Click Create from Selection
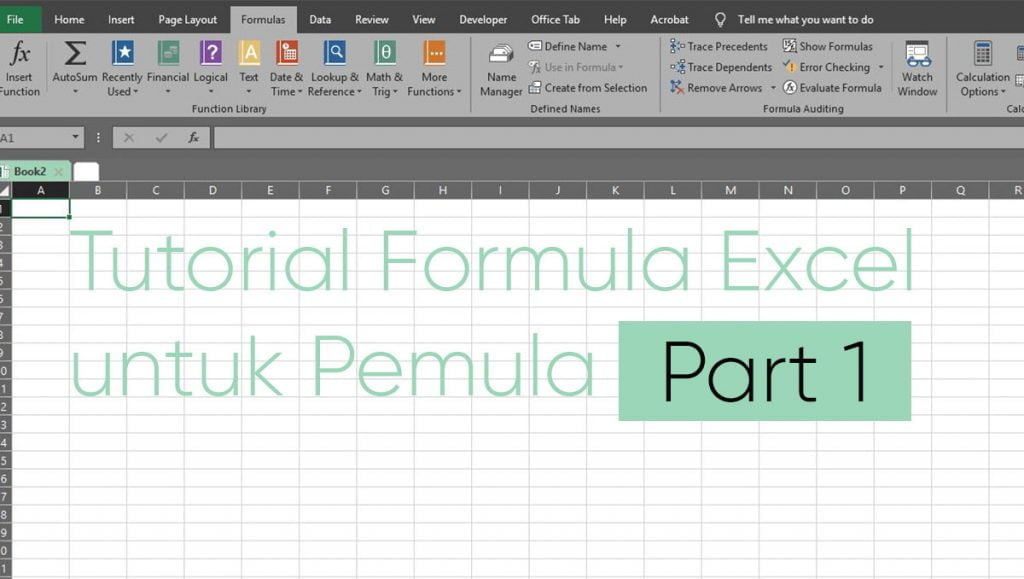Image resolution: width=1024 pixels, height=579 pixels. pos(589,88)
